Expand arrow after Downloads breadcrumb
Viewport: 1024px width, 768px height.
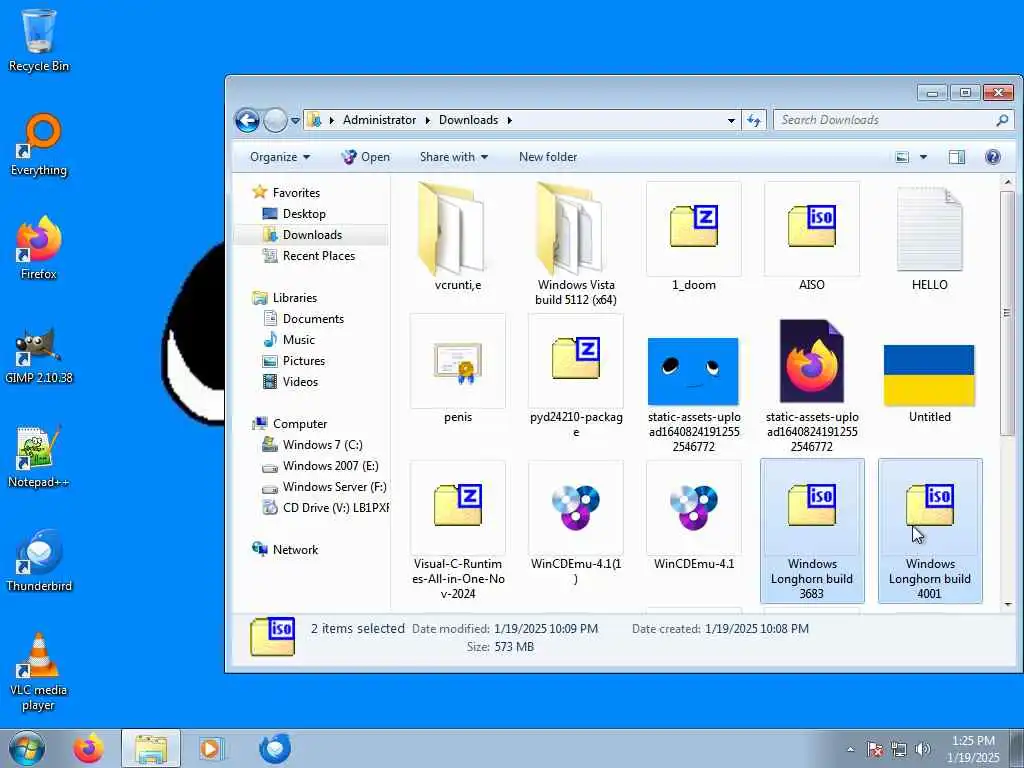[x=509, y=120]
